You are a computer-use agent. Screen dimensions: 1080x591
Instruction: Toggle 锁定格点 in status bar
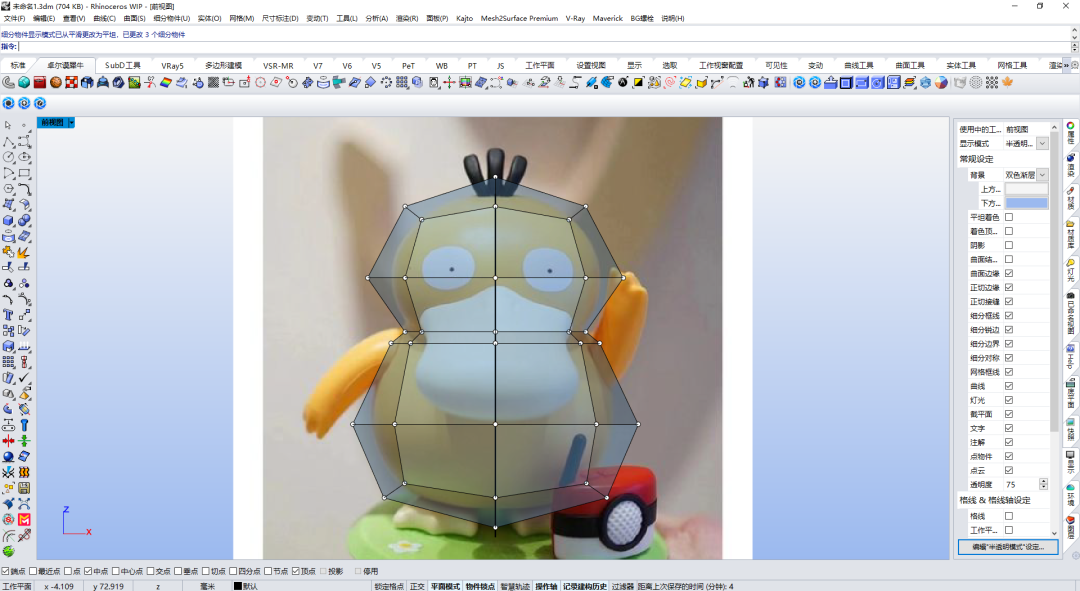click(x=389, y=586)
